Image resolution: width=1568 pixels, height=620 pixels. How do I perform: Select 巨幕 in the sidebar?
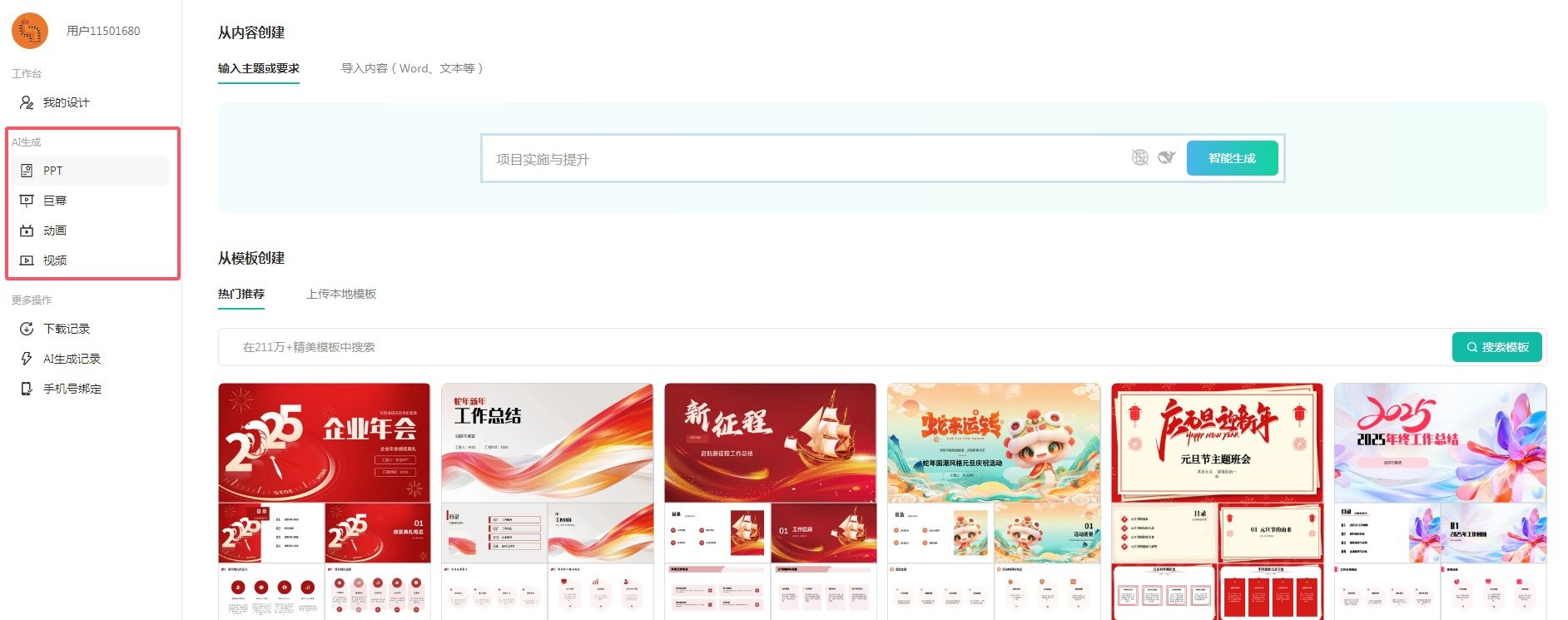pos(90,201)
